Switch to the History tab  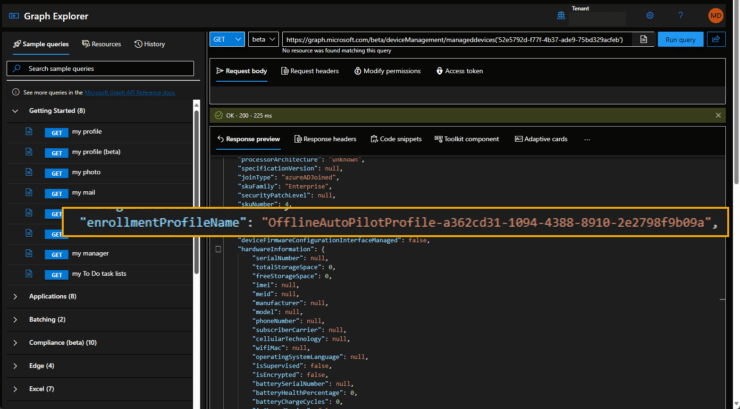tap(150, 44)
